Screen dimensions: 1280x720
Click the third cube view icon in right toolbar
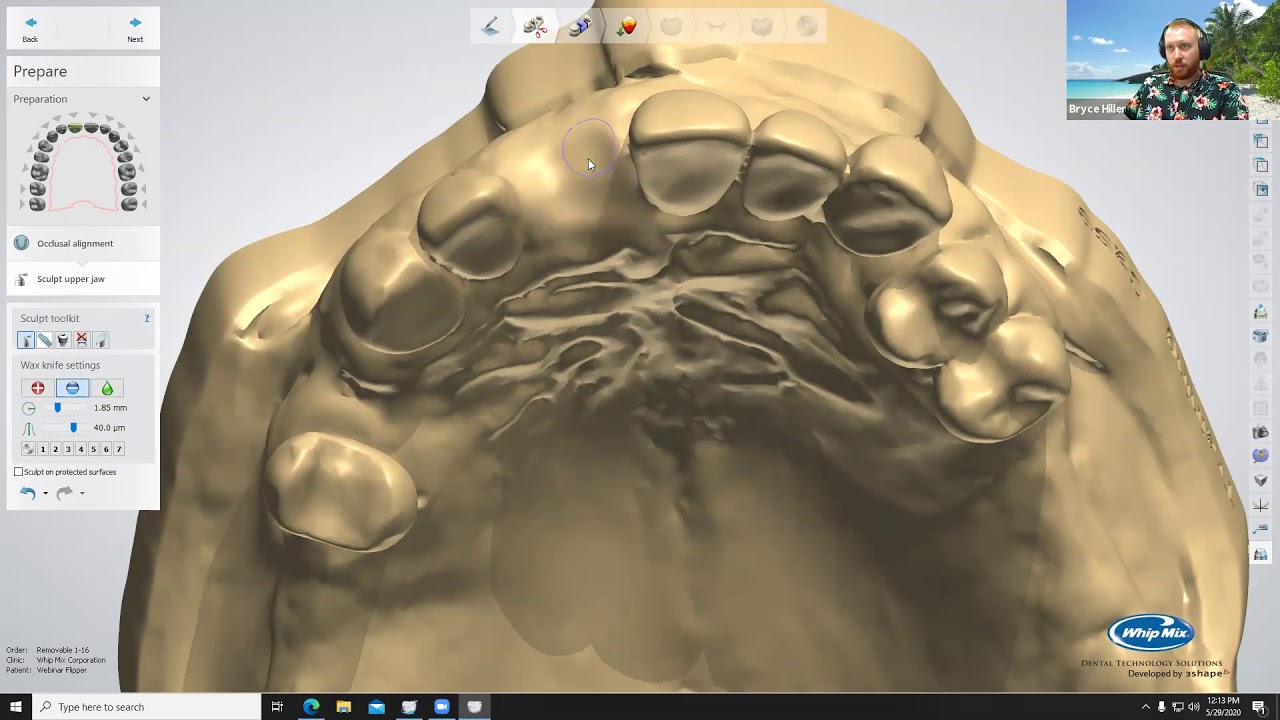pos(1261,165)
